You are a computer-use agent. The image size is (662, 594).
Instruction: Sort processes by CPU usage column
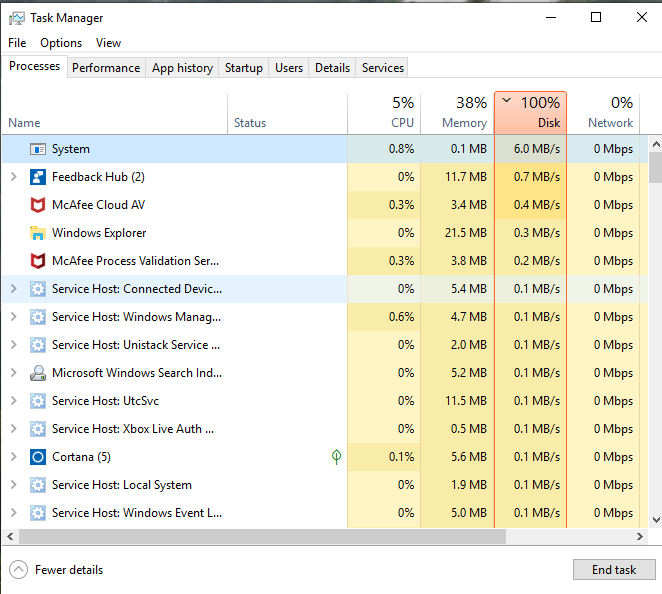tap(384, 113)
